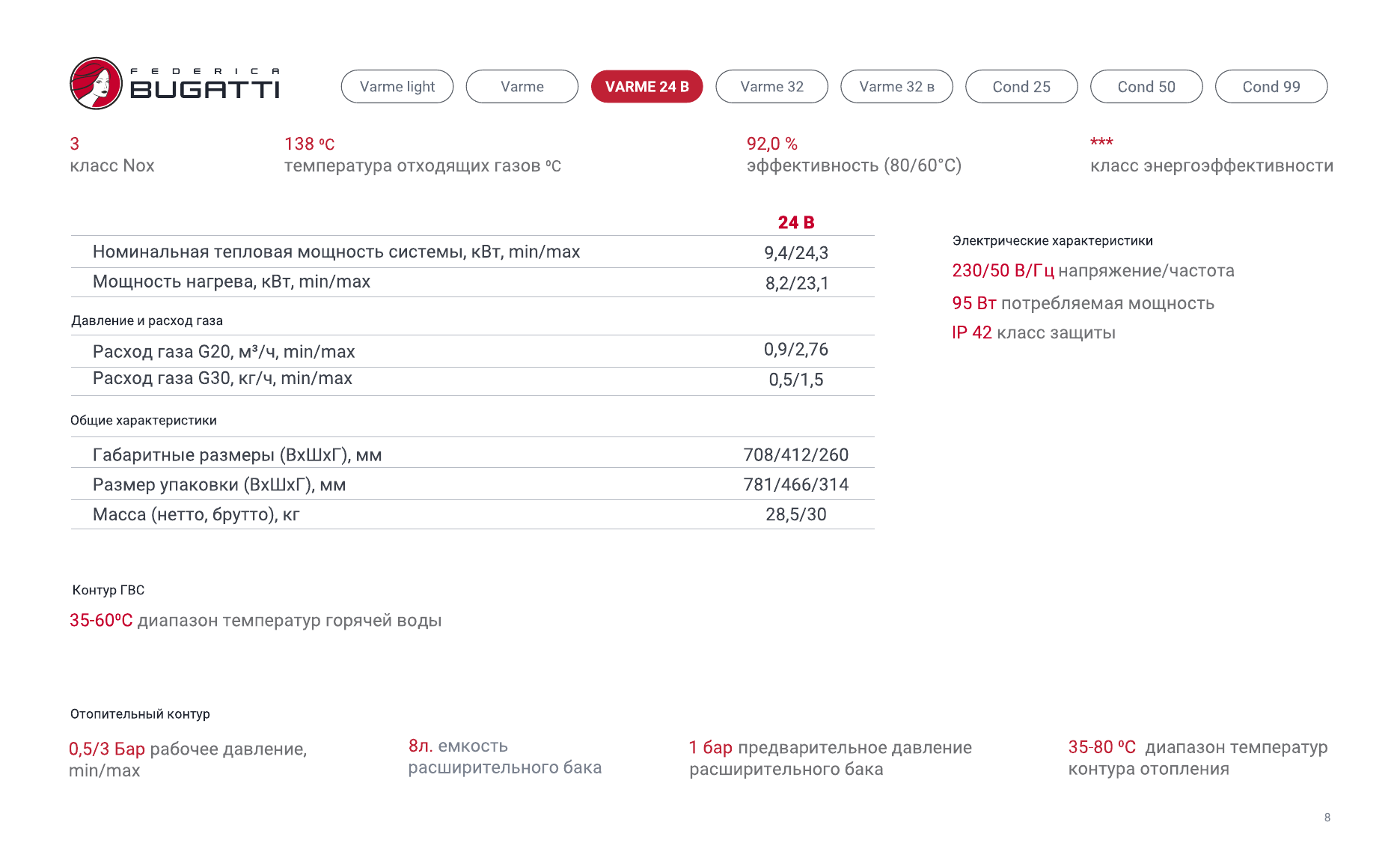Click the 9,4/24,3 nominal power value
This screenshot has height=849, width=1400.
796,253
